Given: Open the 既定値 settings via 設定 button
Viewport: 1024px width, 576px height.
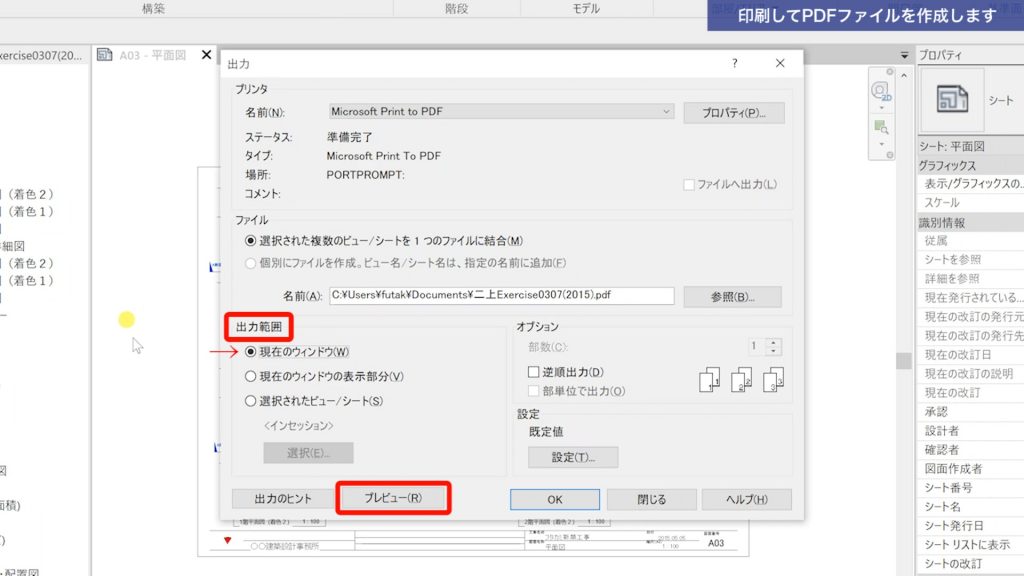Looking at the screenshot, I should point(572,457).
